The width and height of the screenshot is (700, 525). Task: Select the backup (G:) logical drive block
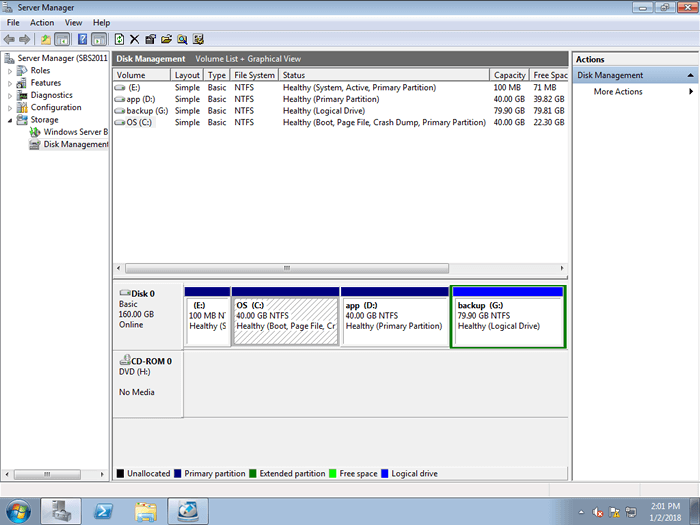508,317
